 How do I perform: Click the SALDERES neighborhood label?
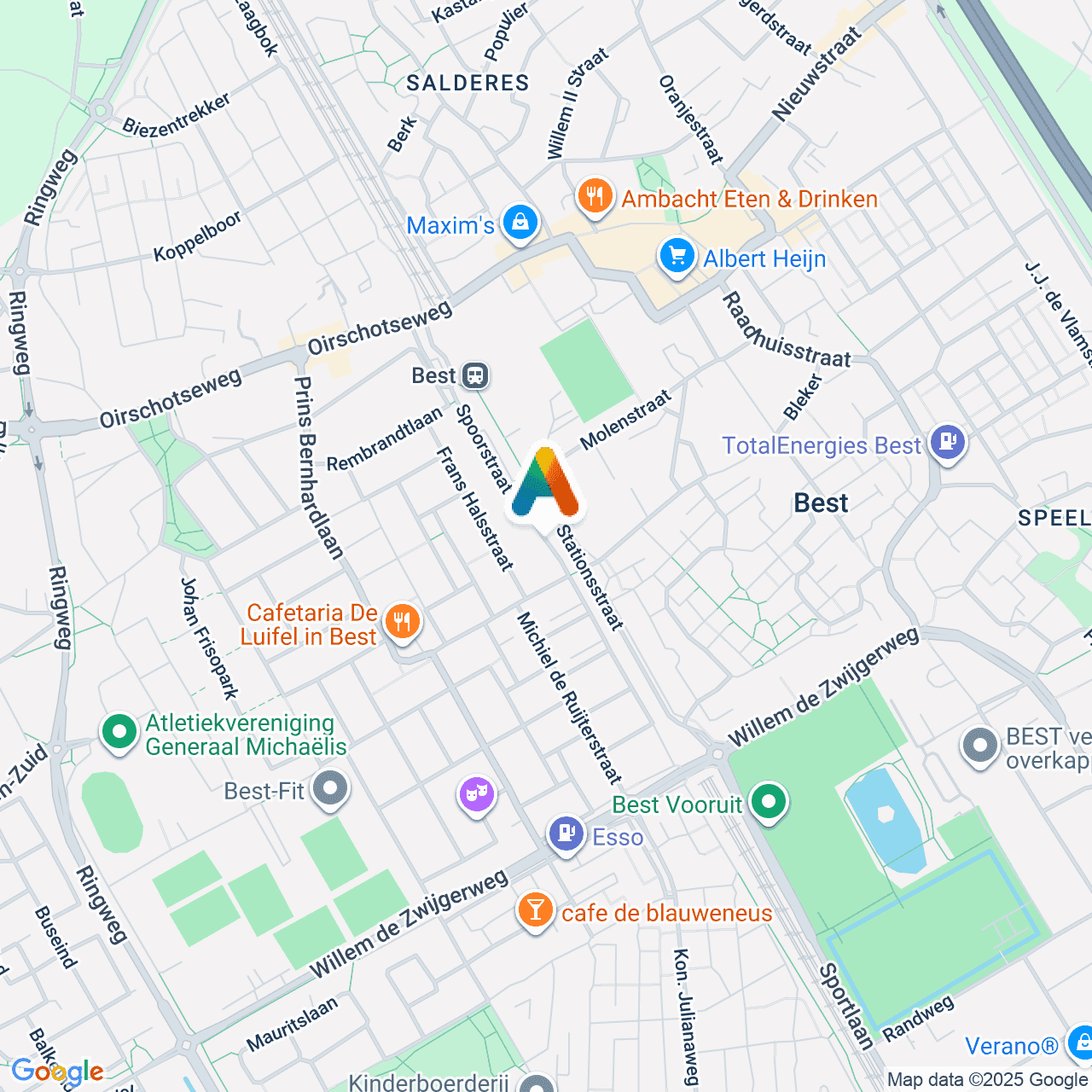(x=468, y=83)
